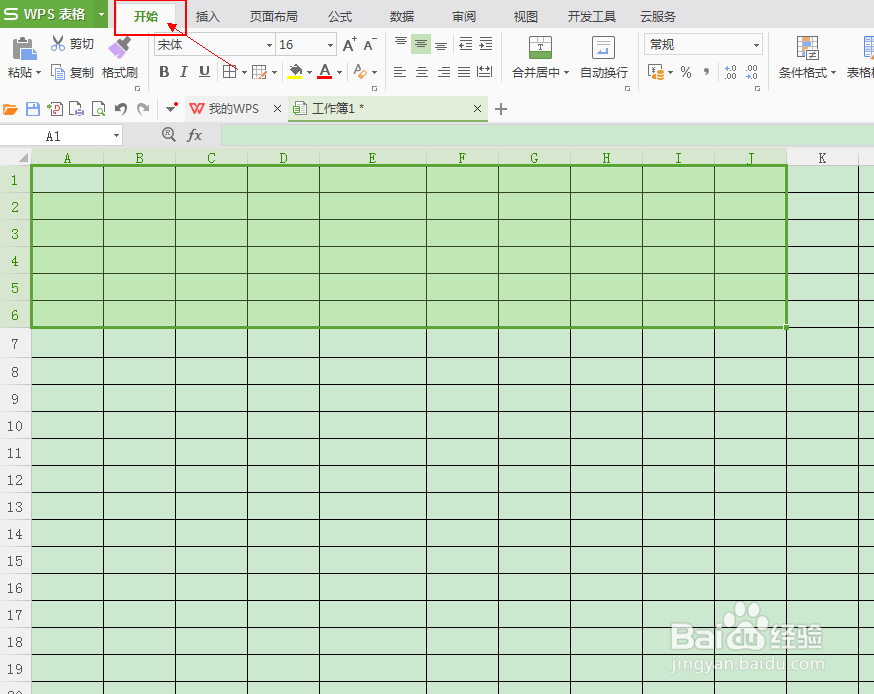Switch to 审阅 tab
The image size is (874, 694).
(464, 17)
